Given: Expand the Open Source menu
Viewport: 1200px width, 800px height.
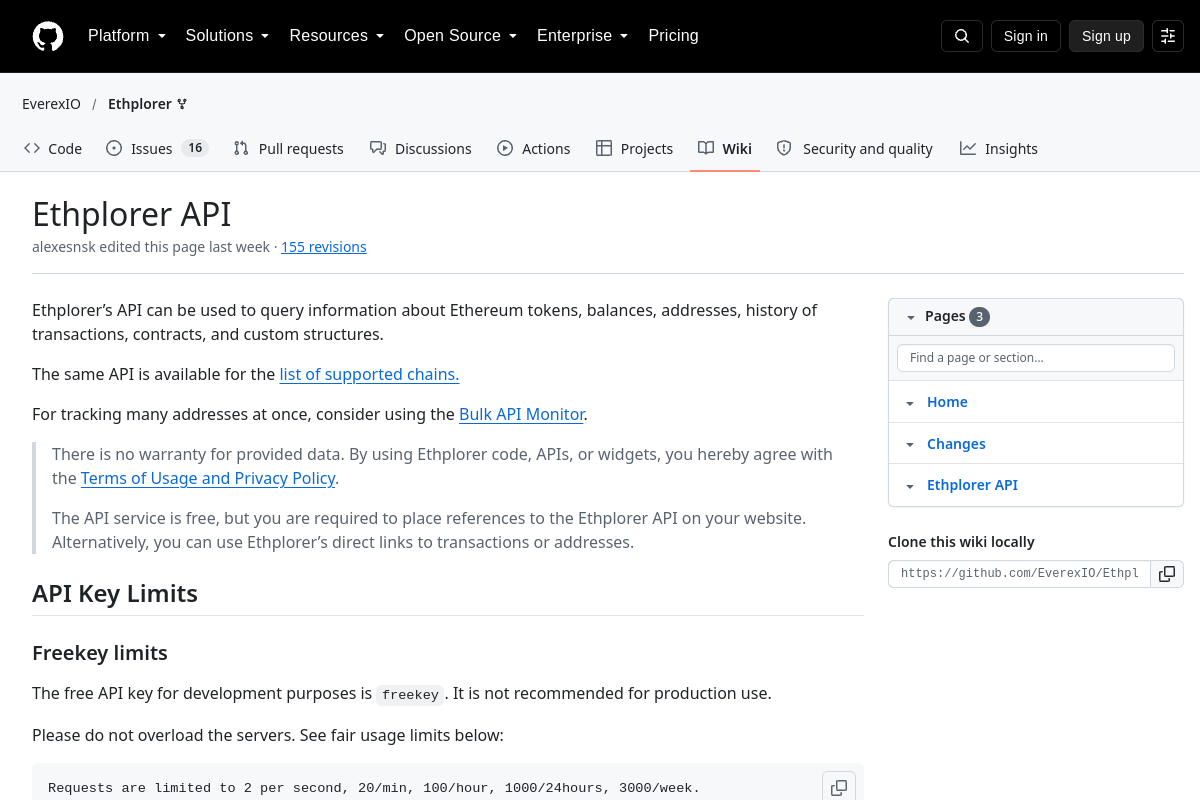Looking at the screenshot, I should 460,36.
